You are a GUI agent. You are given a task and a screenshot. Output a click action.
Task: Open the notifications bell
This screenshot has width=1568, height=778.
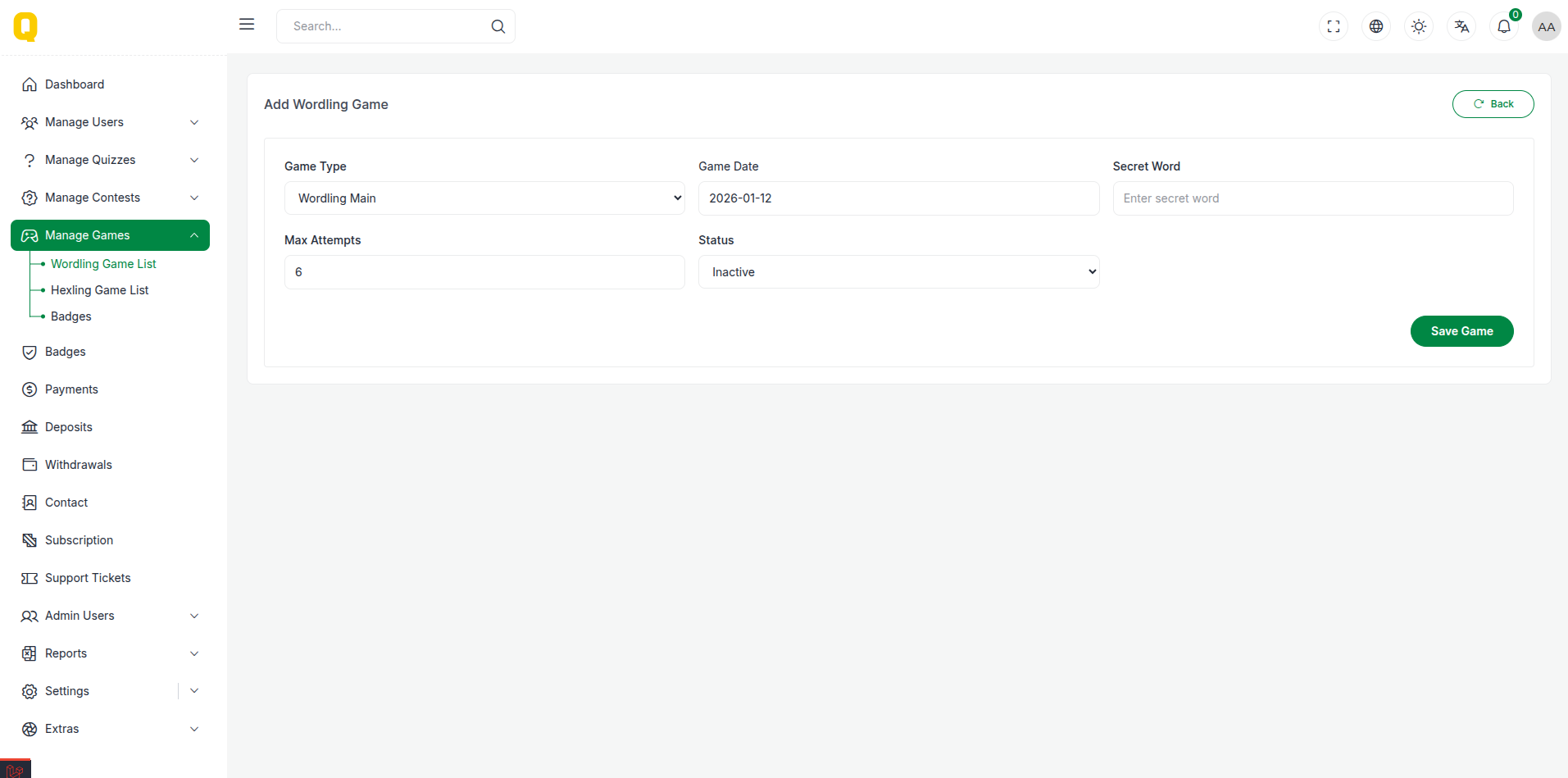1504,26
